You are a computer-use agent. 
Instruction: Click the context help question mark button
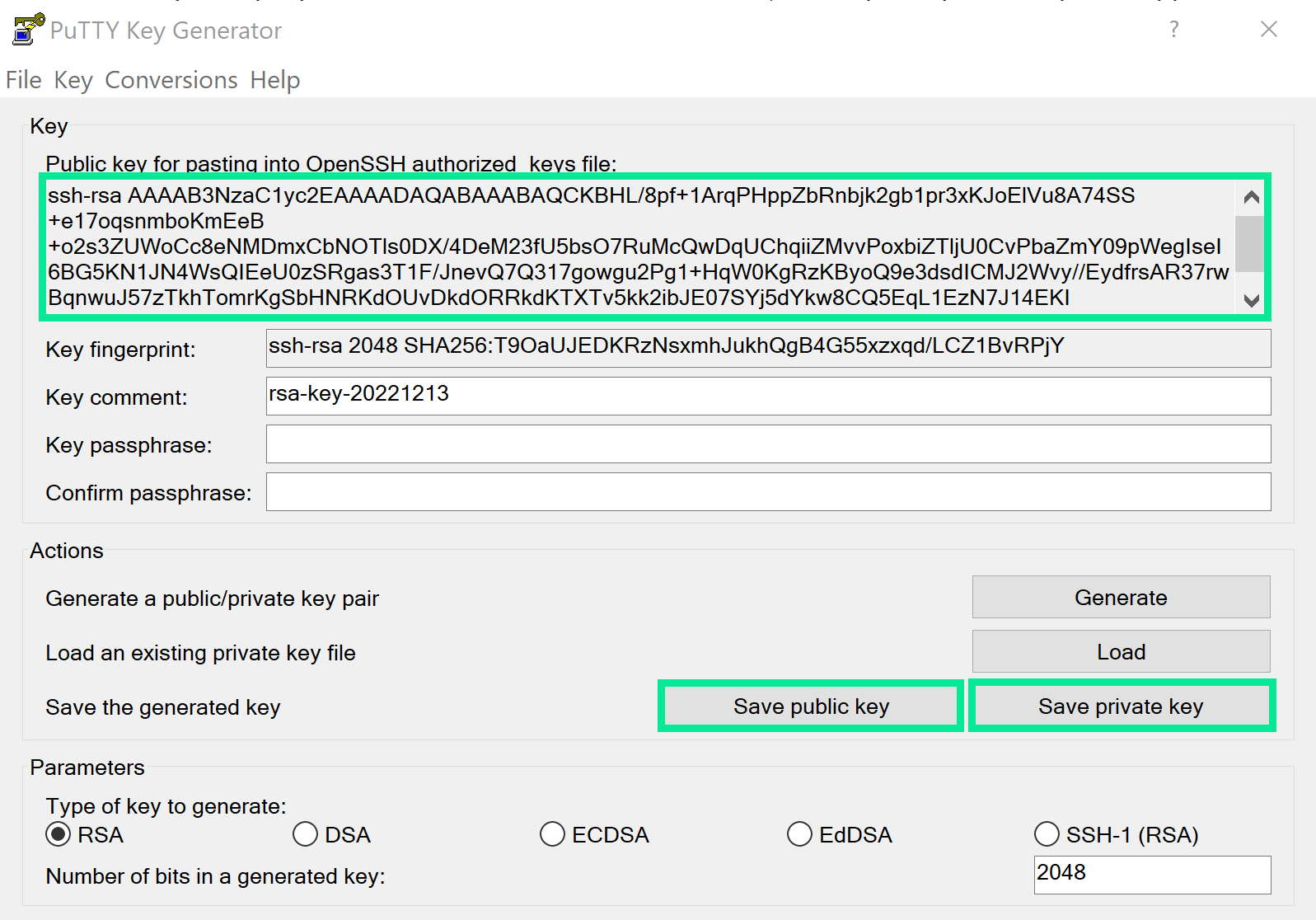click(x=1174, y=30)
